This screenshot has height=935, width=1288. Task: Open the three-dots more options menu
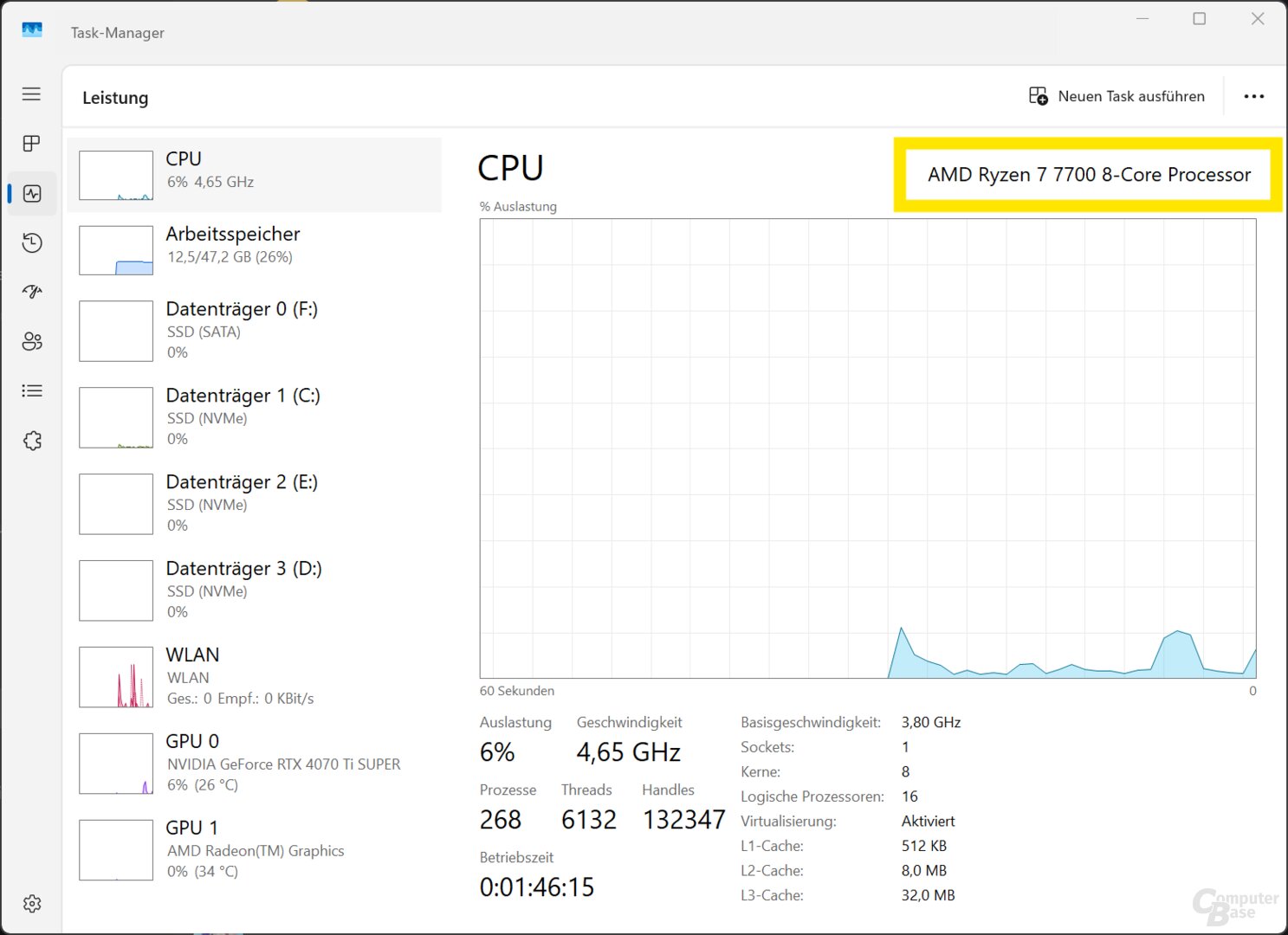tap(1253, 96)
